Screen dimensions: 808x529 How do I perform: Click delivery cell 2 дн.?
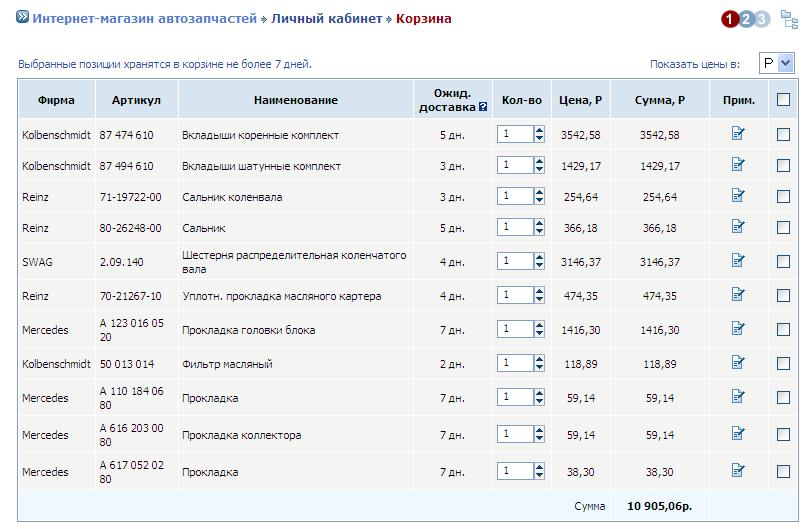[452, 364]
